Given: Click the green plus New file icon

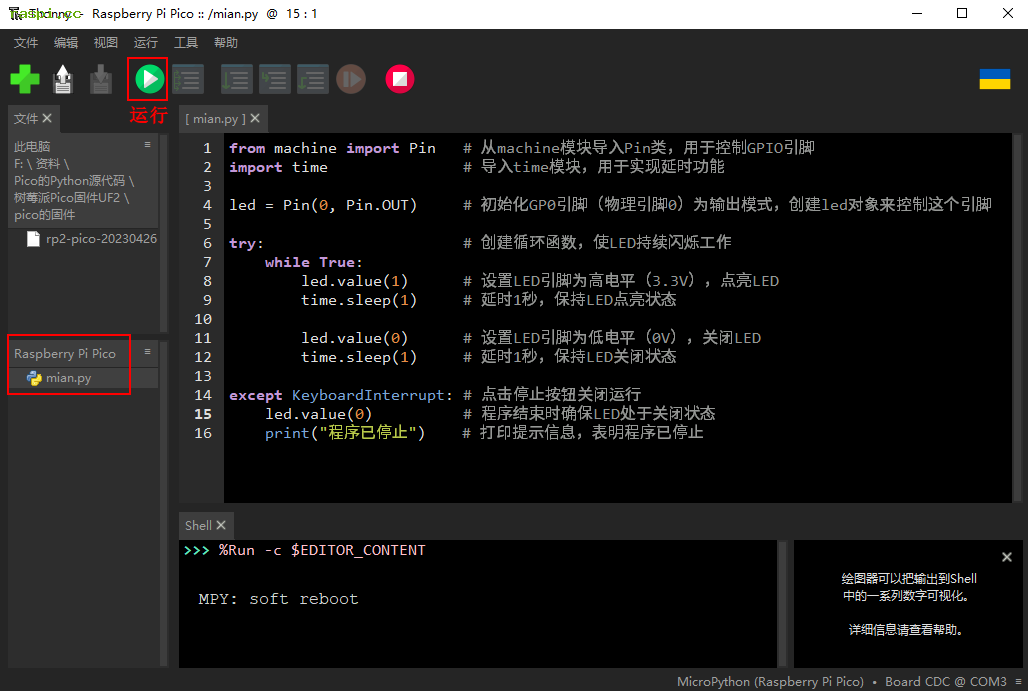Looking at the screenshot, I should pos(25,79).
